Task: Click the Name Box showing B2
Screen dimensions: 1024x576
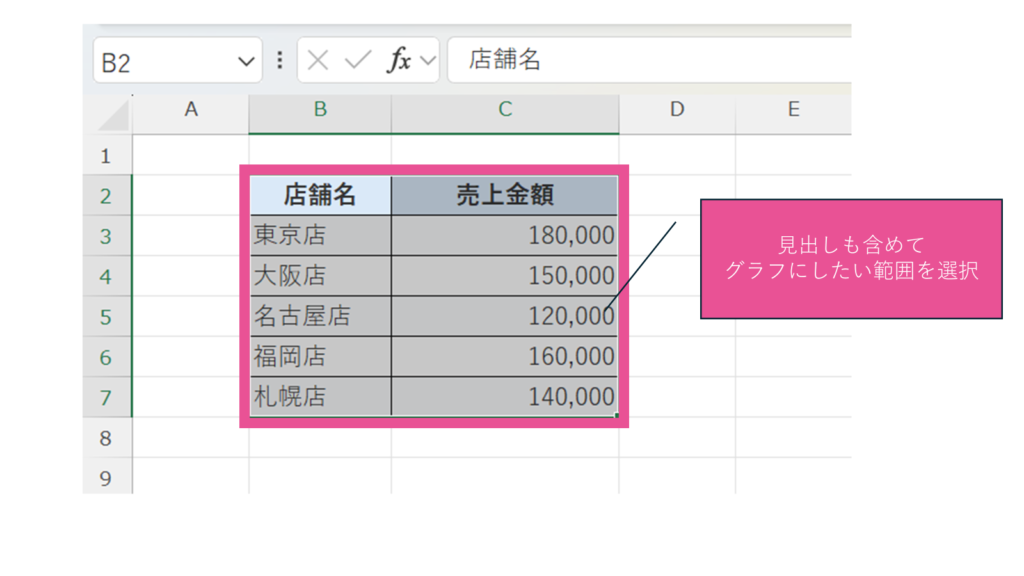Action: click(x=160, y=62)
